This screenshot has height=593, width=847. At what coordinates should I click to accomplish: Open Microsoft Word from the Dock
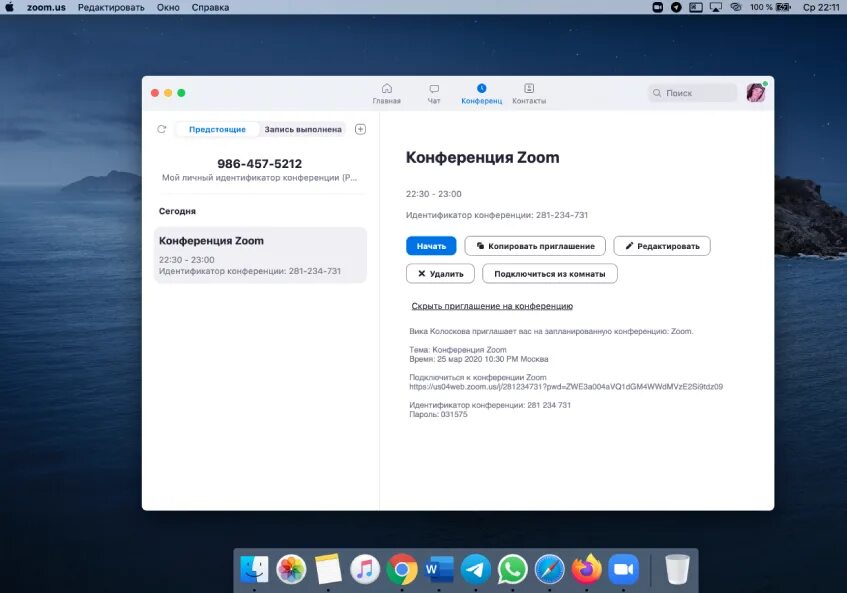439,569
